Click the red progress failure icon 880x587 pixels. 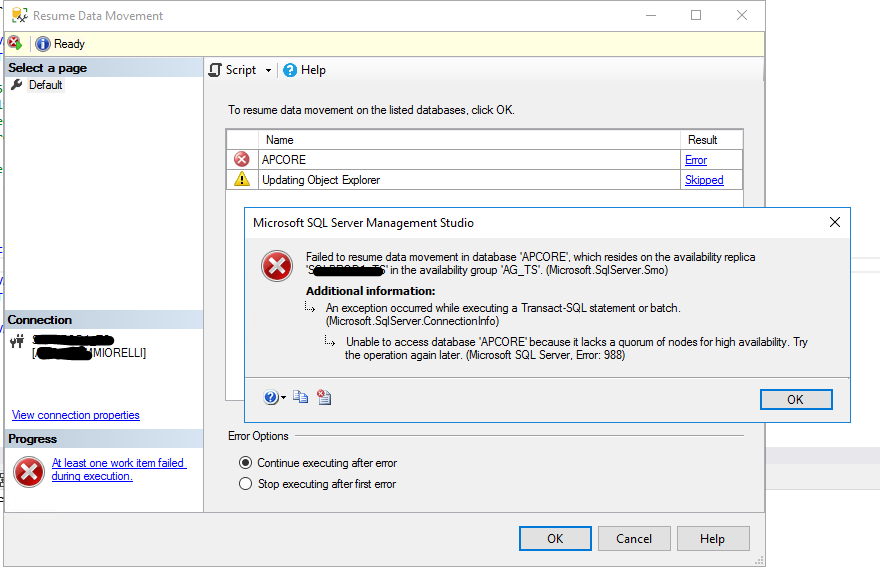29,472
